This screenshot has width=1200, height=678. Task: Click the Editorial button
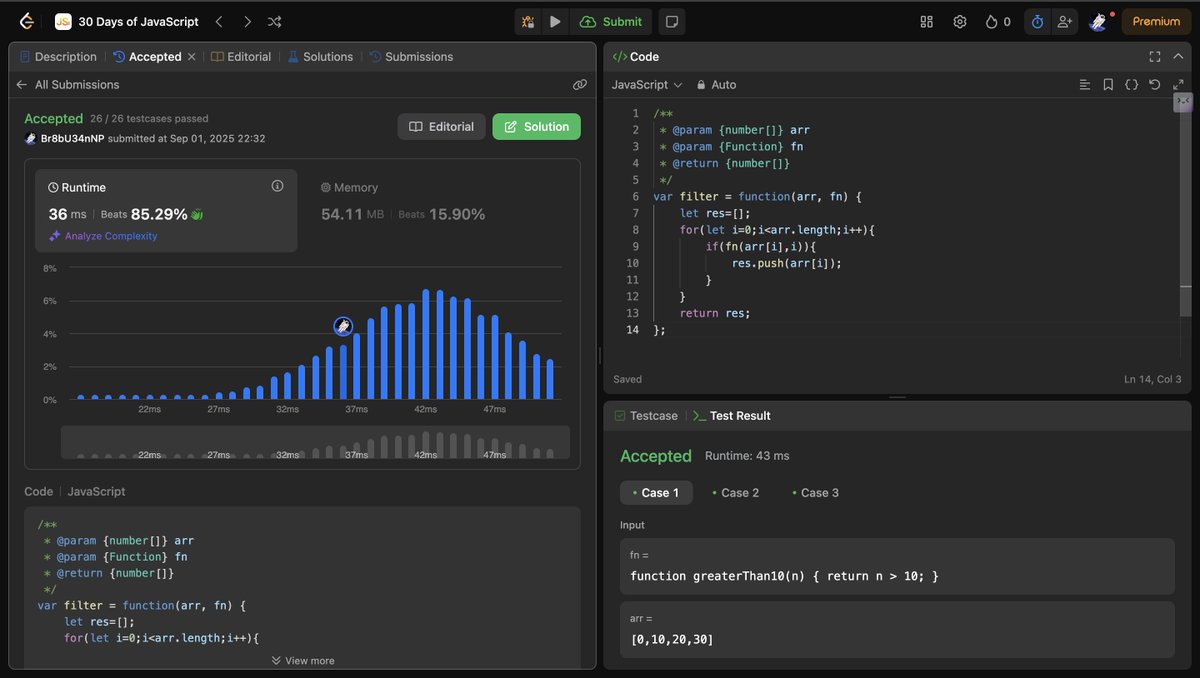[441, 127]
